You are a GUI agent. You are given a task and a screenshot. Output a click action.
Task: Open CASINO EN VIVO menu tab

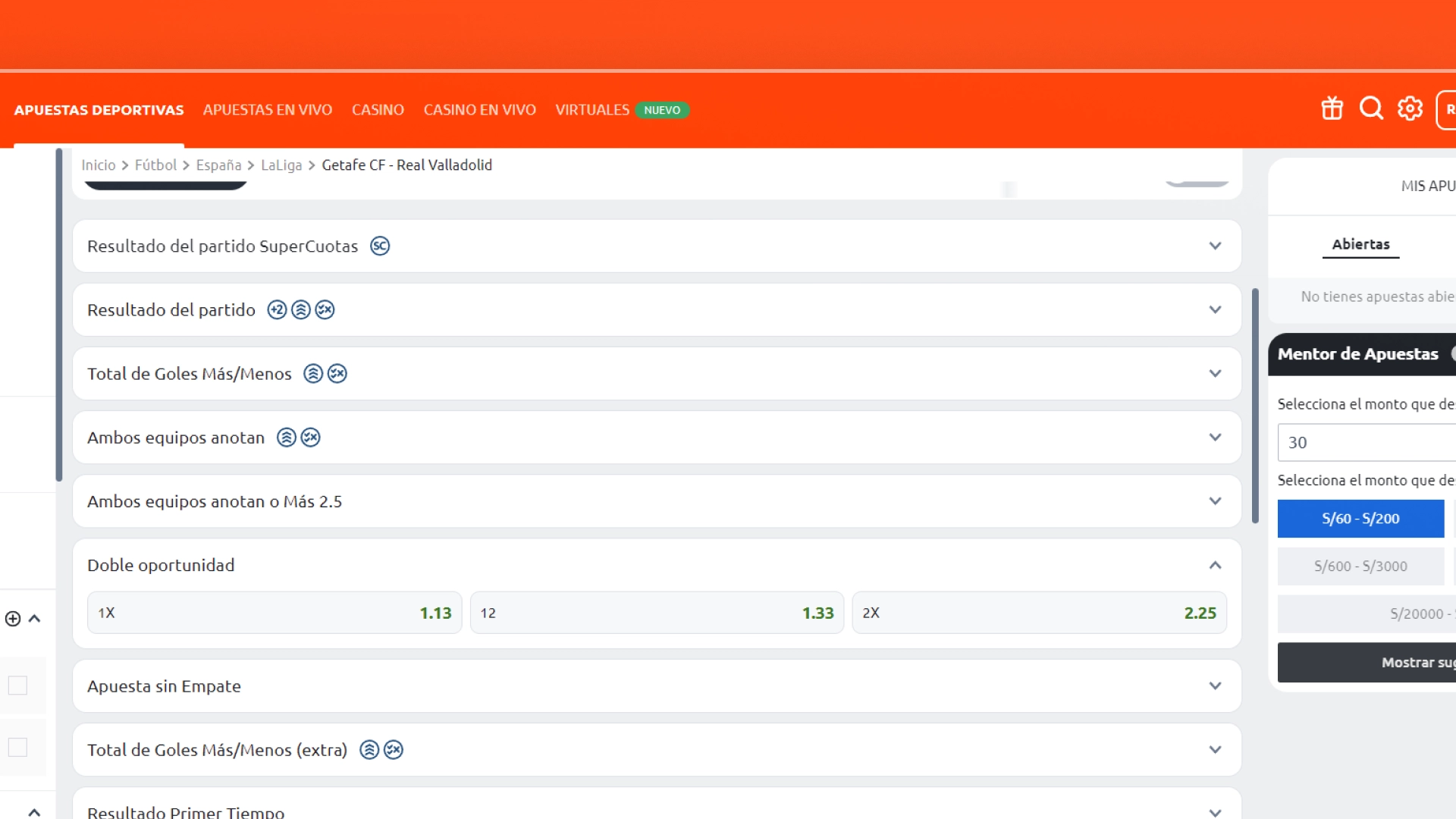click(x=479, y=109)
